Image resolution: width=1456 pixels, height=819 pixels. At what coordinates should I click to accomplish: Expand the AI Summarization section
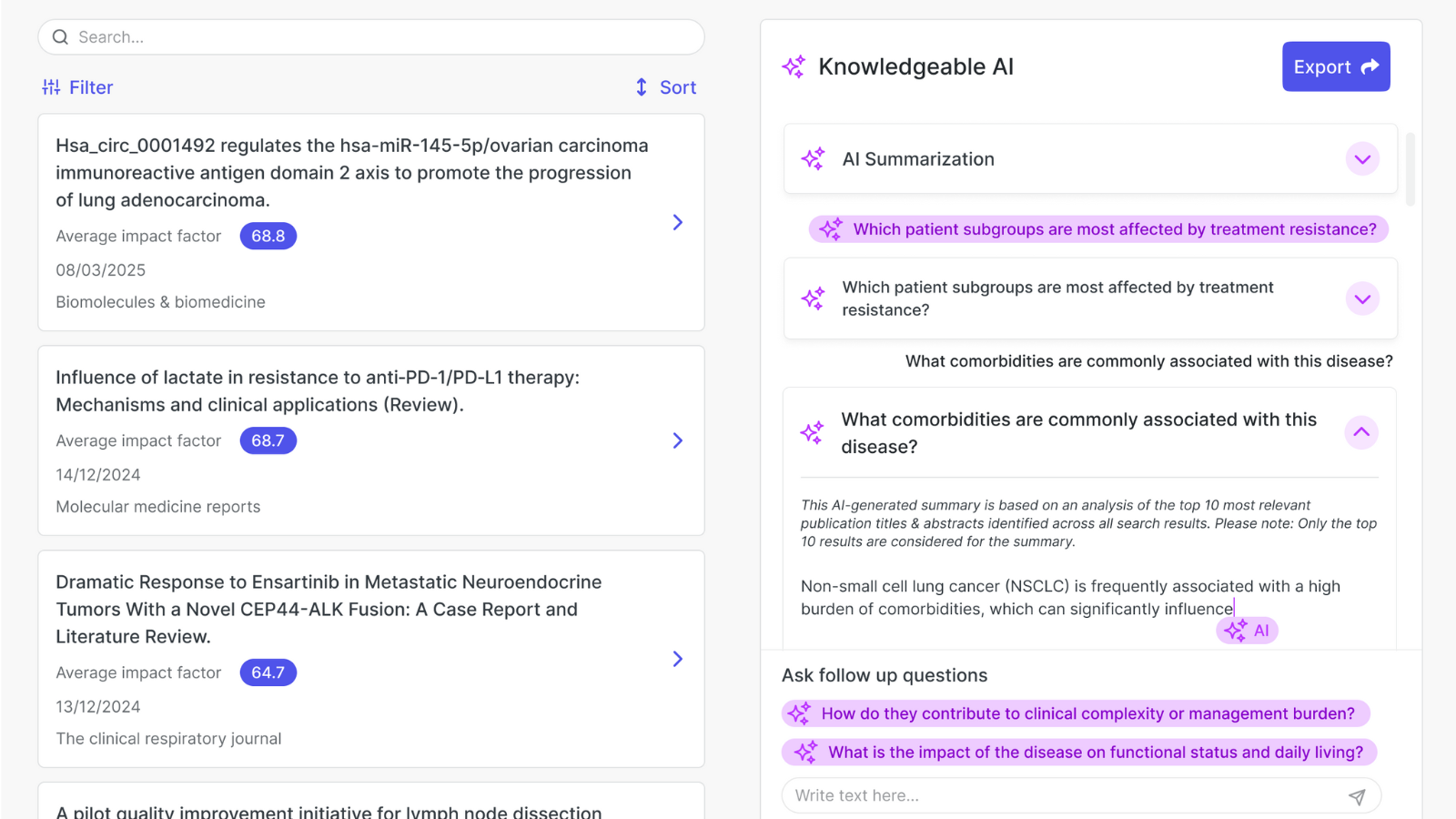(1361, 159)
